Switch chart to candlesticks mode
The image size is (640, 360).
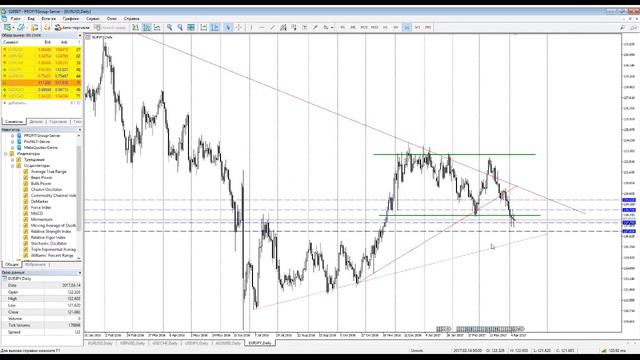tap(146, 27)
